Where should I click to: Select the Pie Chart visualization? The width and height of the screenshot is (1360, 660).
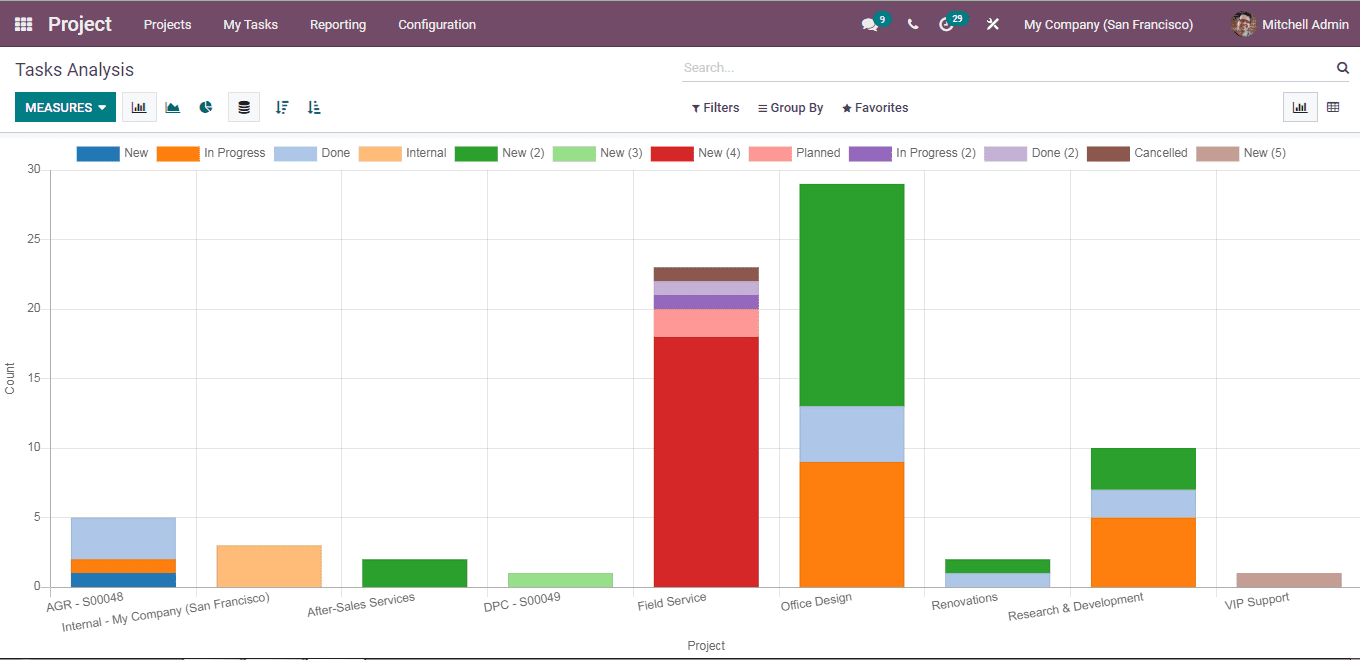(205, 106)
